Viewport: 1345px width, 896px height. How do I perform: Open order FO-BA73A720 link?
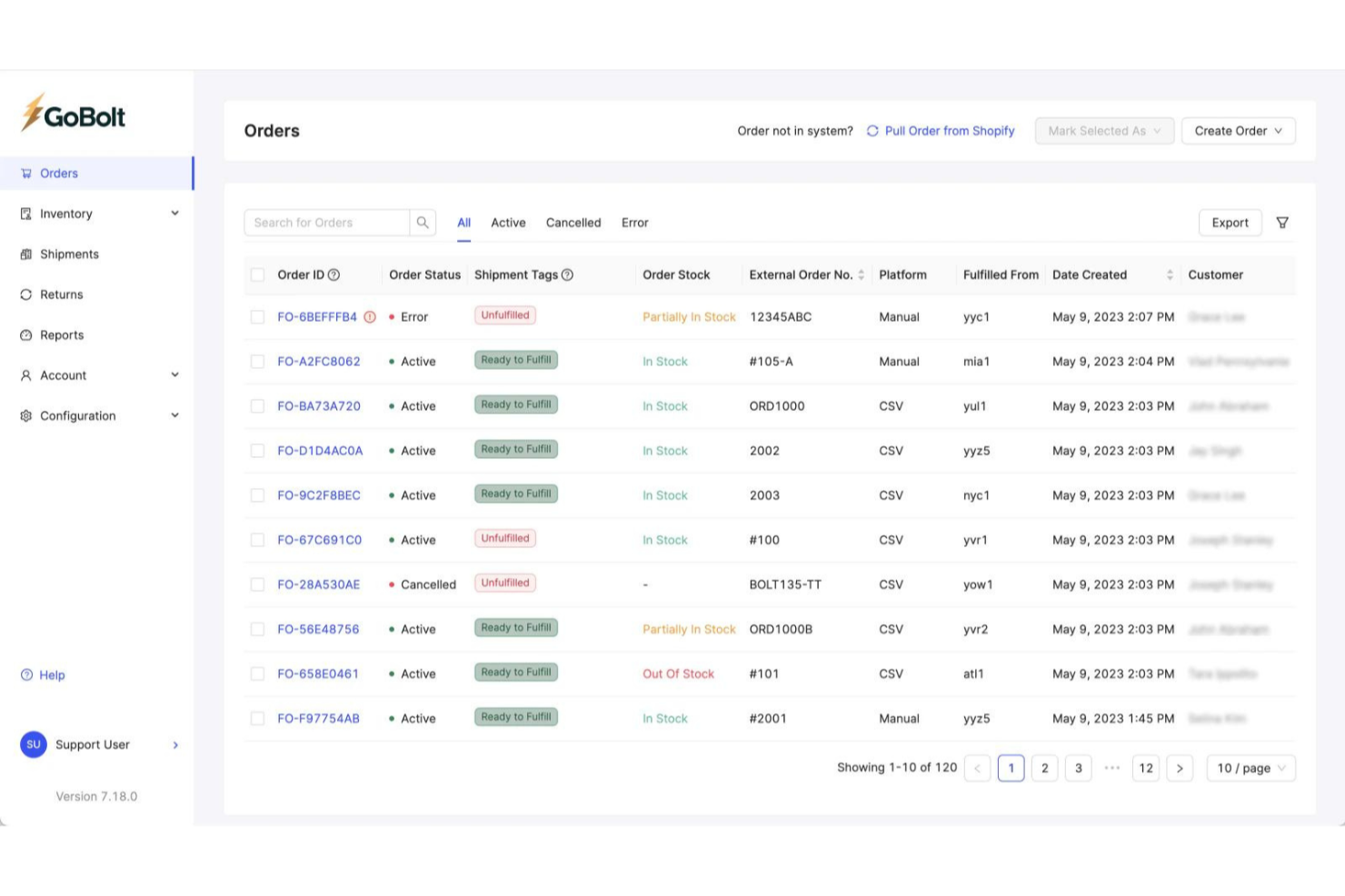point(319,405)
